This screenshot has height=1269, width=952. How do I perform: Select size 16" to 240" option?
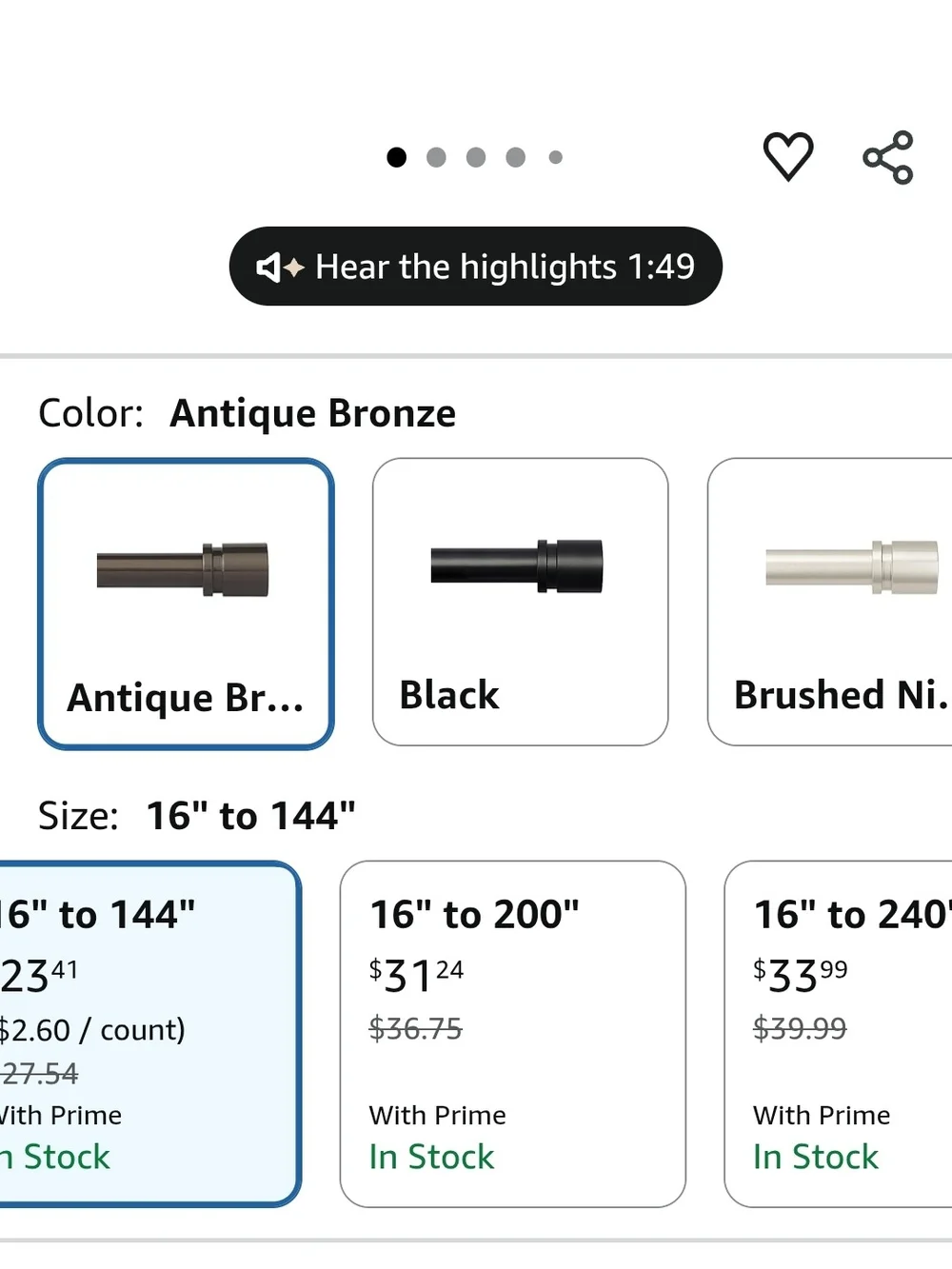(x=839, y=1034)
